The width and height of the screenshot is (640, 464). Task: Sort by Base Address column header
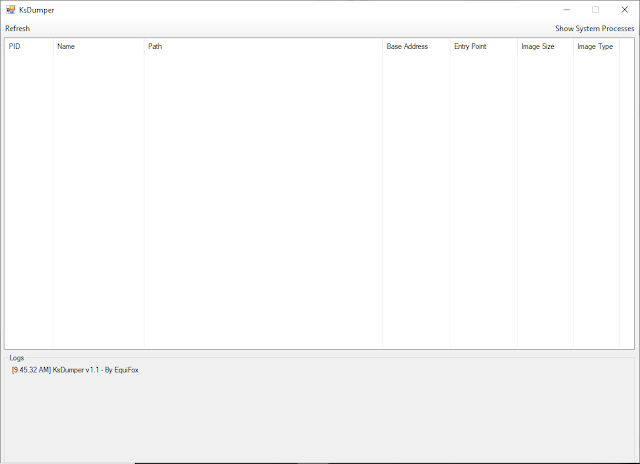[x=416, y=47]
